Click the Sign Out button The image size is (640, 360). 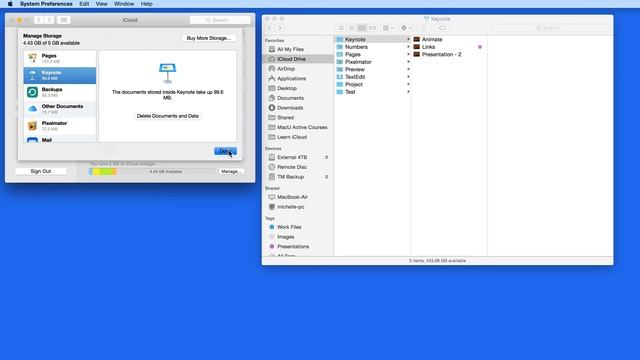click(x=41, y=171)
